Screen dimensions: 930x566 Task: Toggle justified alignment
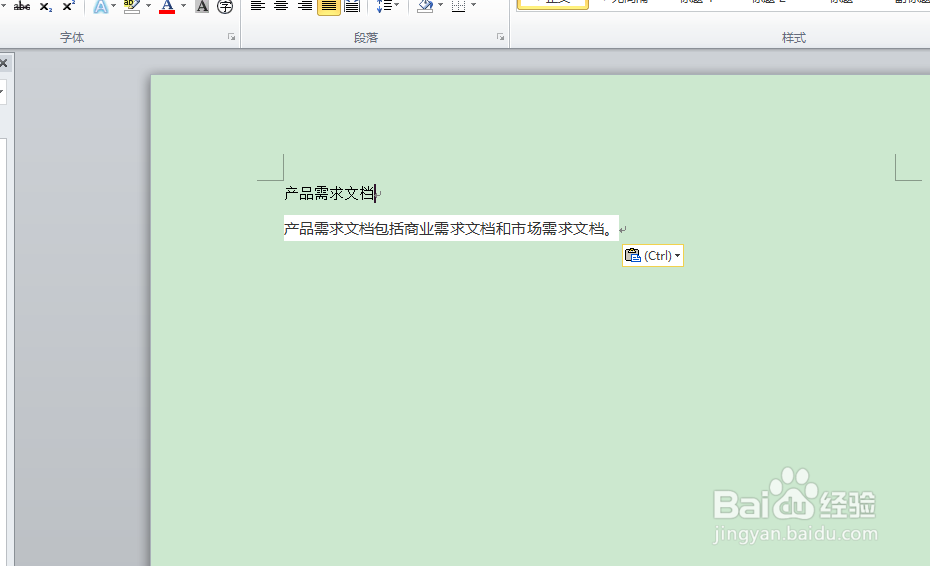(x=329, y=6)
